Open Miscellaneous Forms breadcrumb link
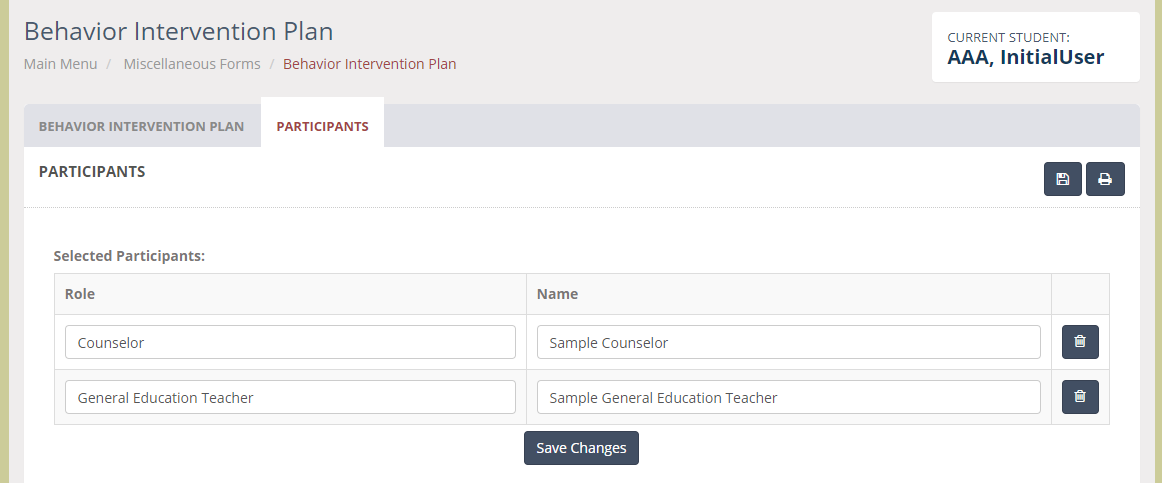This screenshot has height=483, width=1162. [192, 64]
